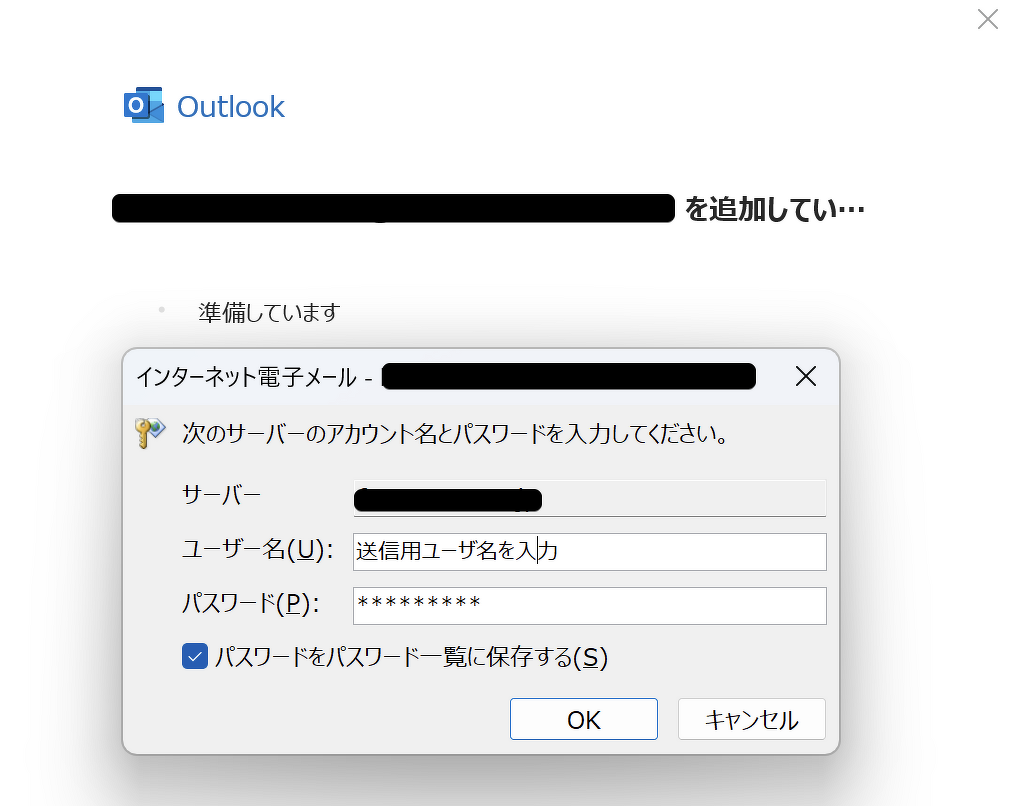Click the サーバー label
This screenshot has height=806, width=1014.
[x=221, y=494]
